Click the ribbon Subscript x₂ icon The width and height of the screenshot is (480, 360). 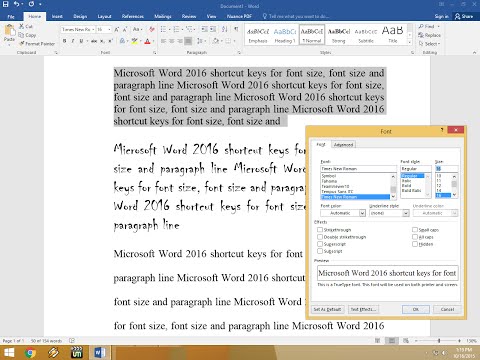pyautogui.click(x=102, y=41)
